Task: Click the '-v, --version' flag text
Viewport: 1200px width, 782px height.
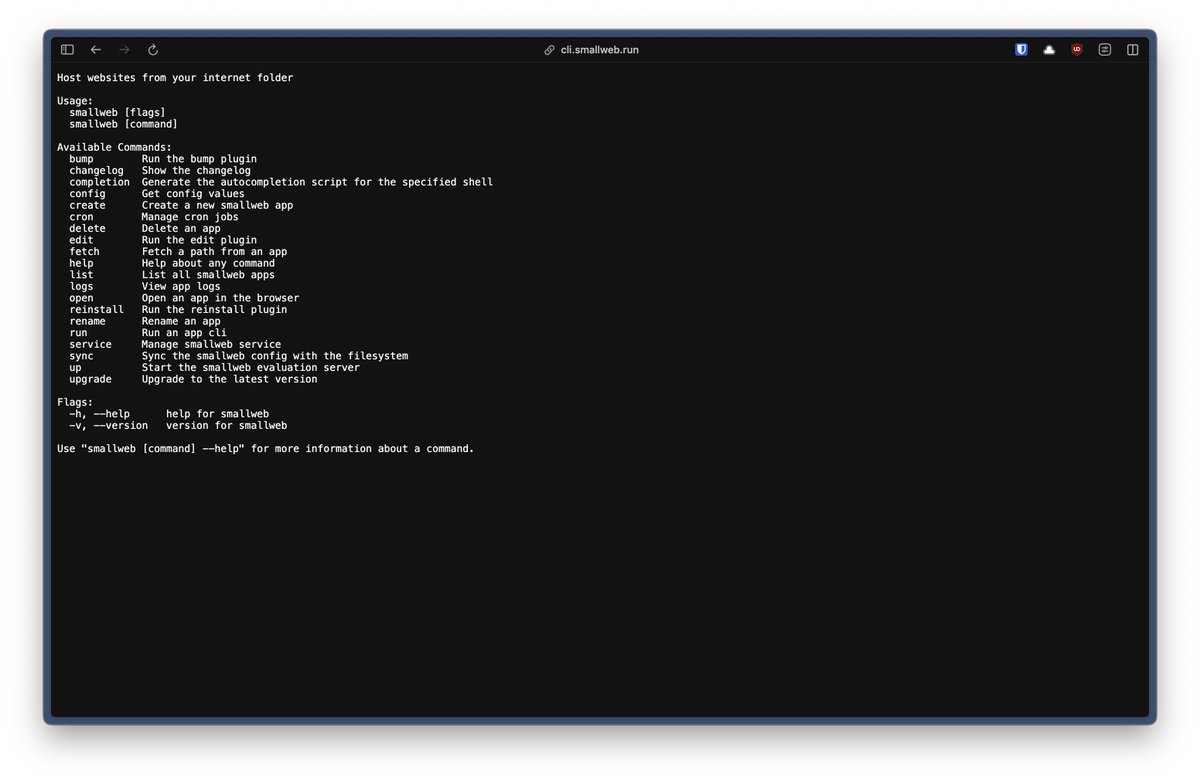Action: click(108, 425)
